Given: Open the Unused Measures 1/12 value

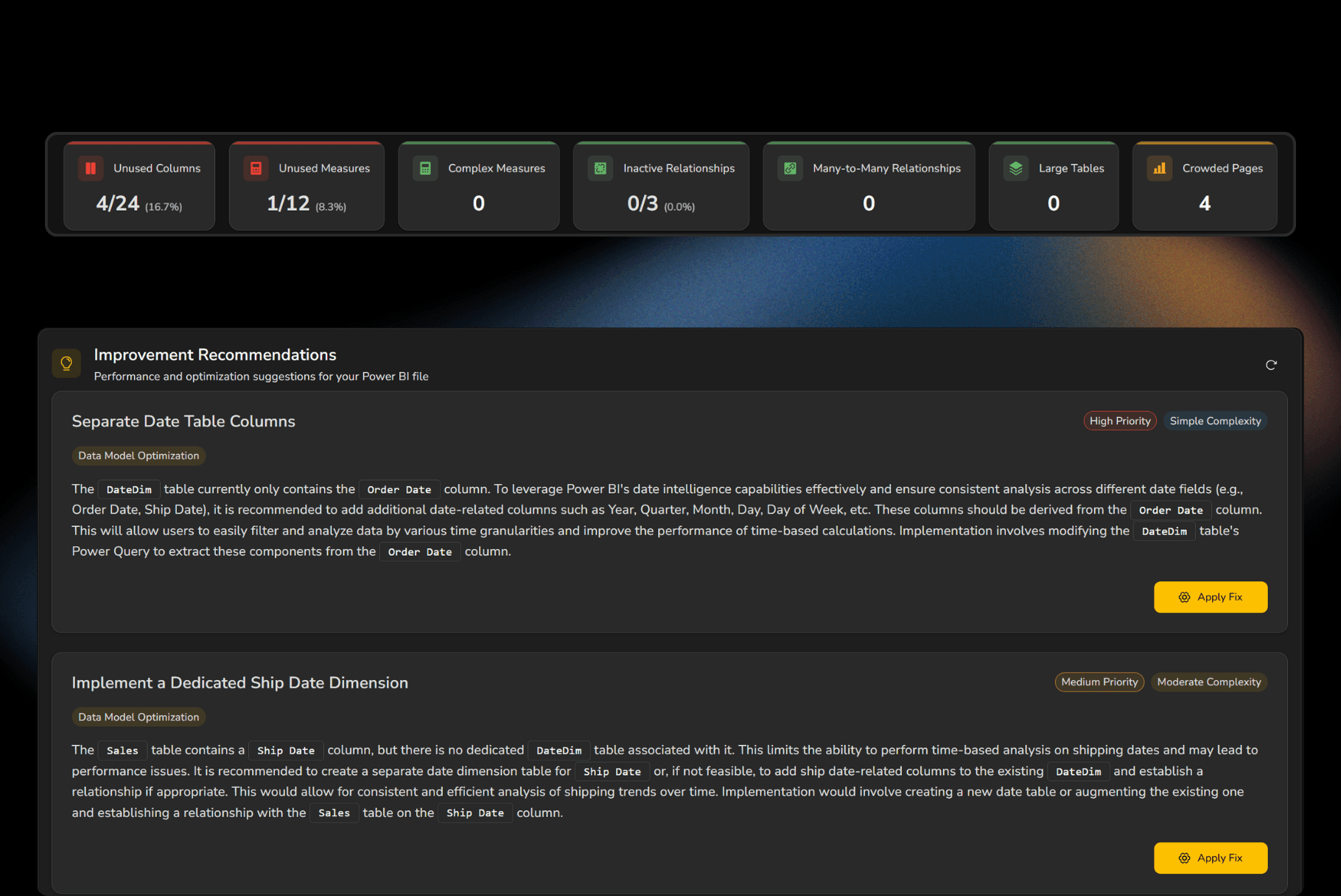Looking at the screenshot, I should [288, 203].
